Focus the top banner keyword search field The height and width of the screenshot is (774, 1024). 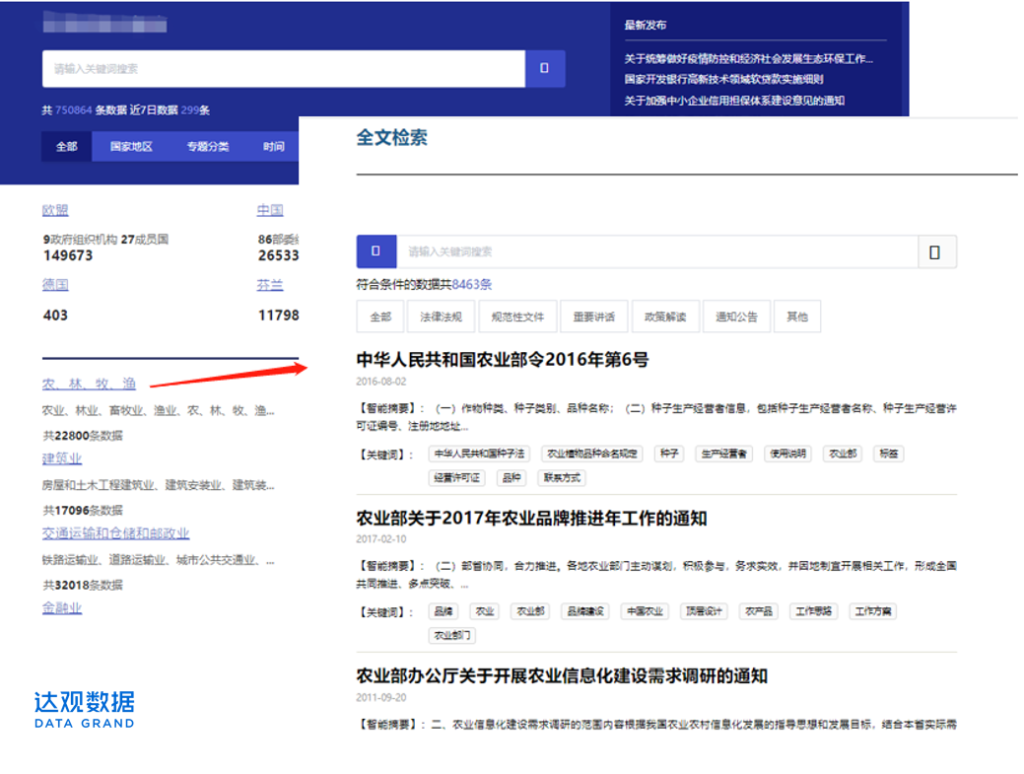283,69
